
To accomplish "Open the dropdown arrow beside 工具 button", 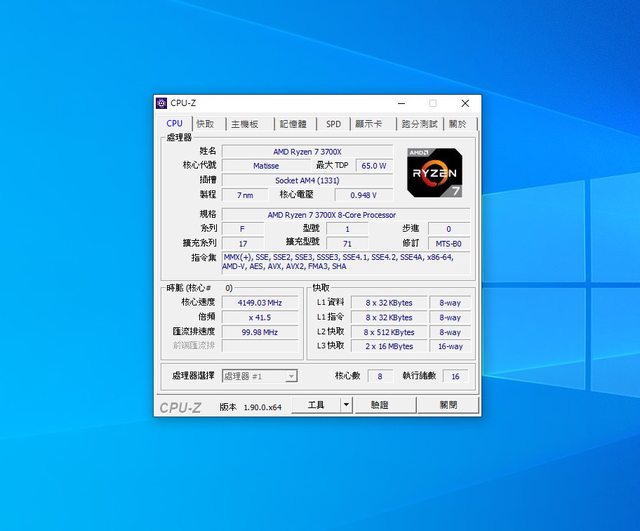I will pos(346,405).
